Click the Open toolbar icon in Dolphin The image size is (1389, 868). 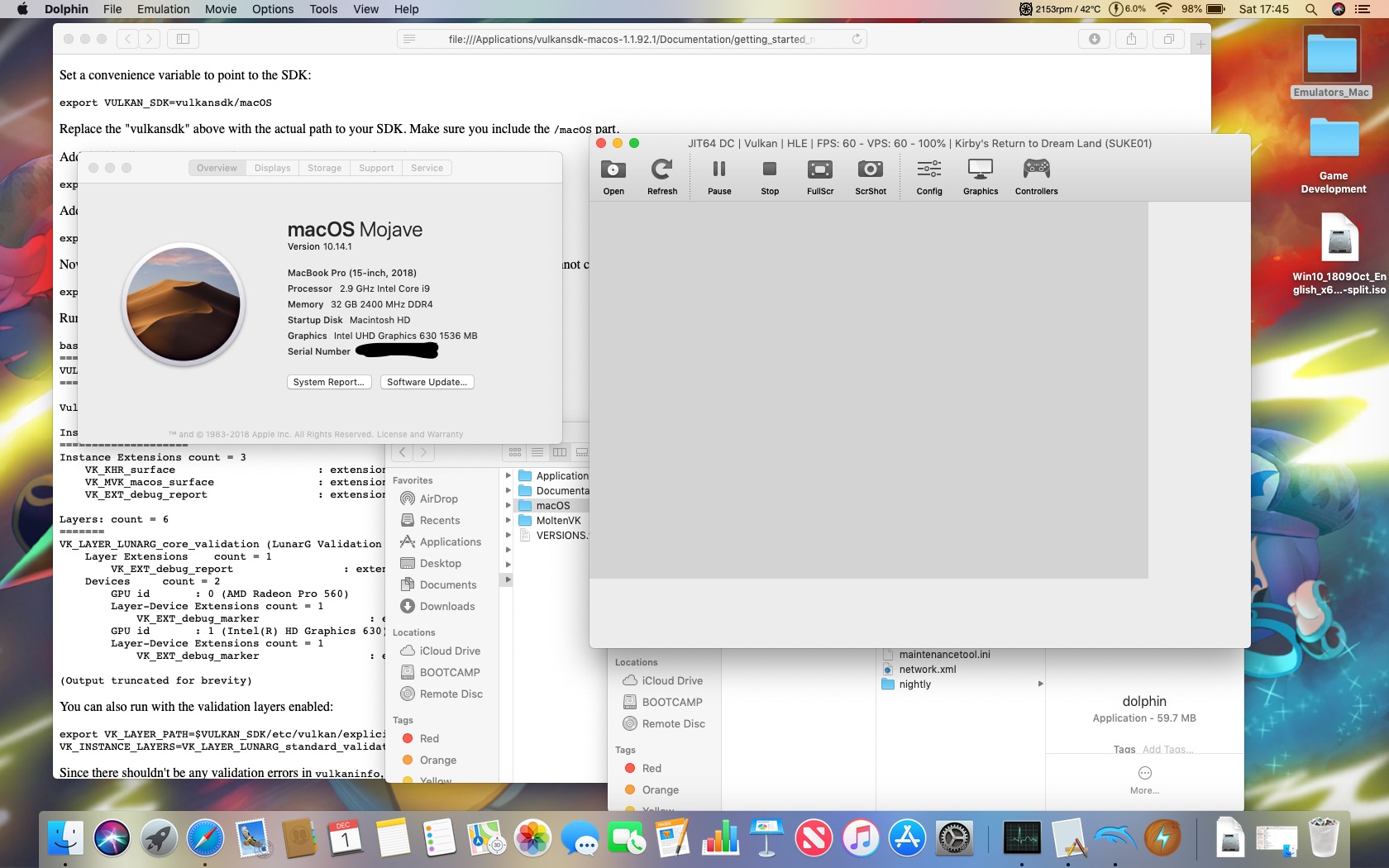613,177
